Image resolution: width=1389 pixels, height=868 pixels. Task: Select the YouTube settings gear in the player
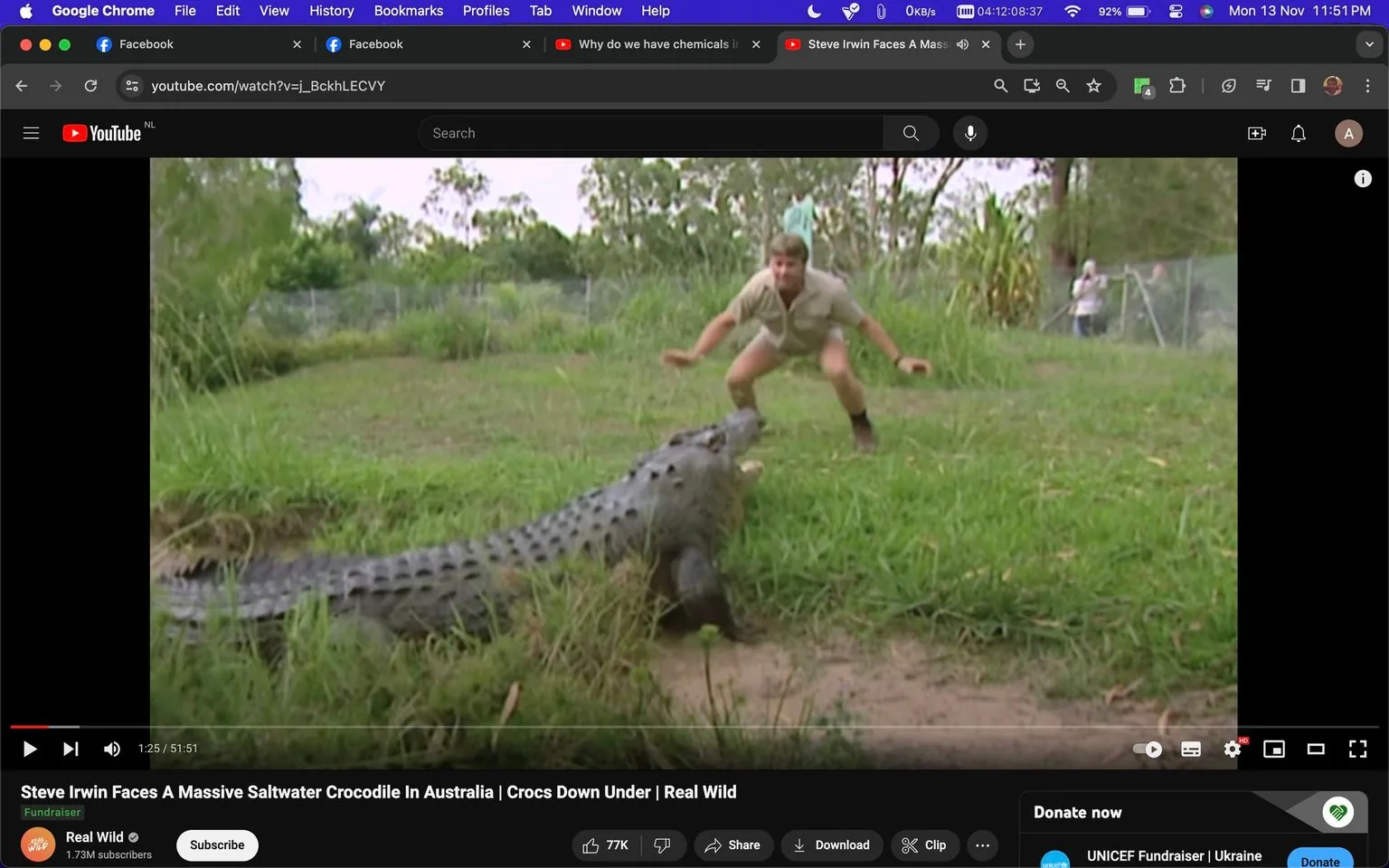[x=1232, y=749]
